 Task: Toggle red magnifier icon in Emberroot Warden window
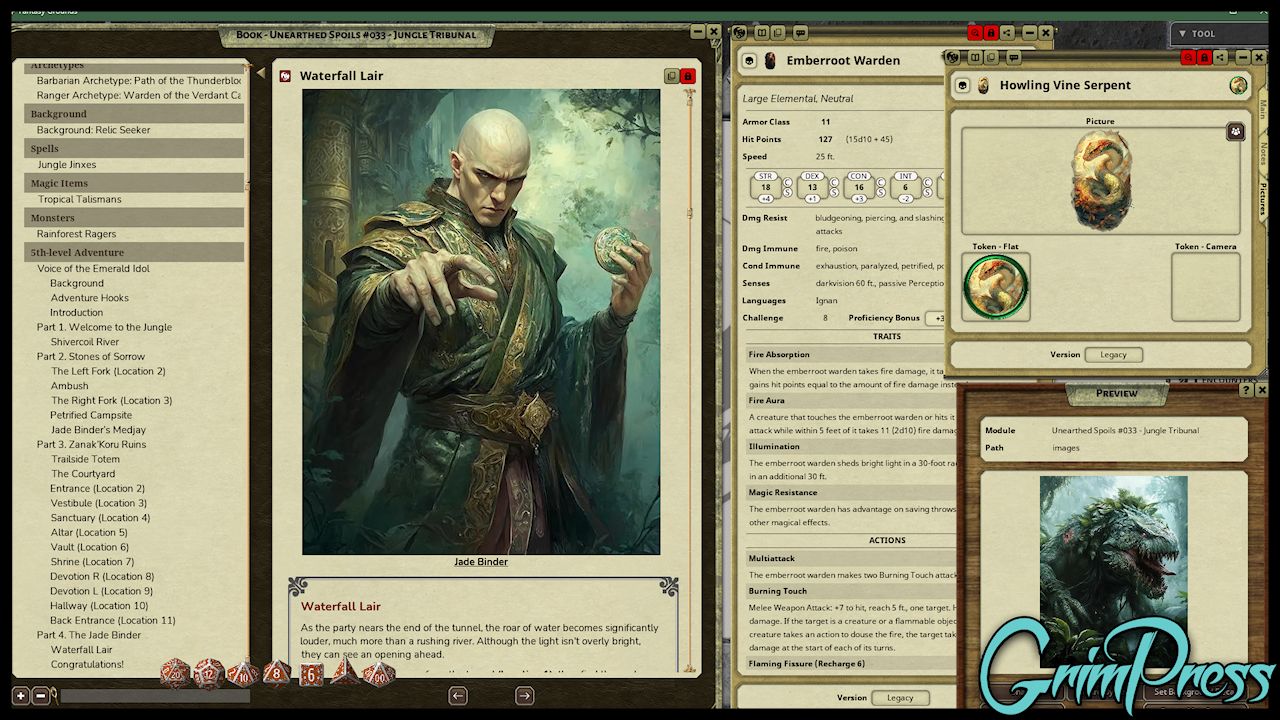coord(973,33)
